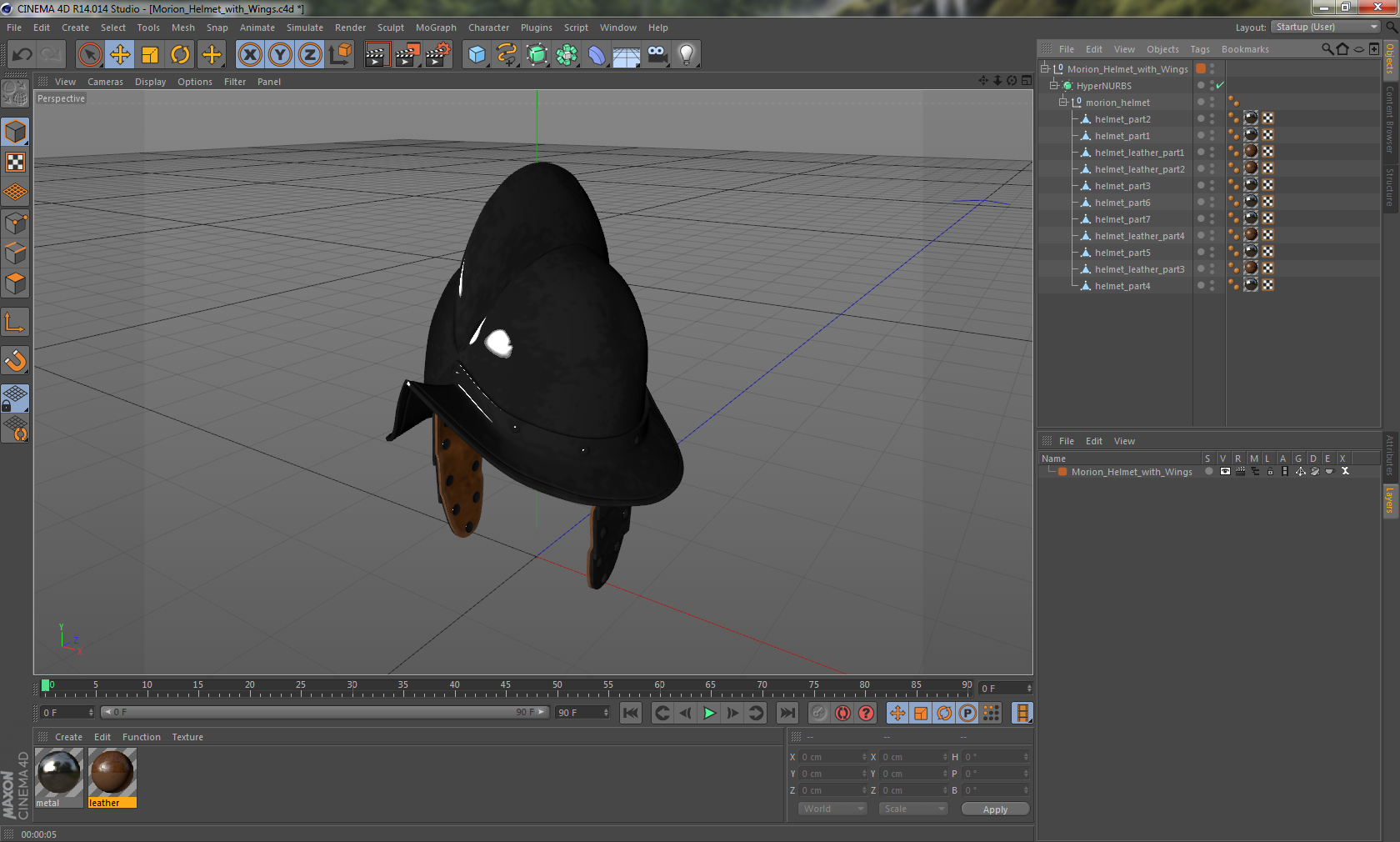Open Object Manager Tags menu
Image resolution: width=1400 pixels, height=842 pixels.
click(x=1199, y=49)
